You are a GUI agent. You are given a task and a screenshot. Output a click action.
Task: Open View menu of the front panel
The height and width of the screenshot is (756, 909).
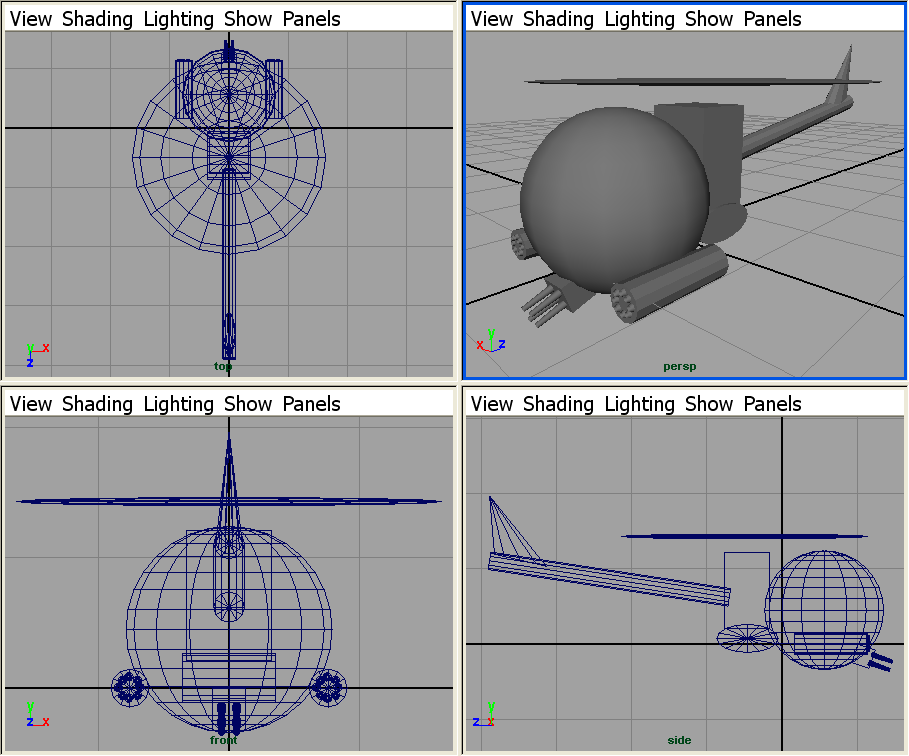pyautogui.click(x=30, y=404)
